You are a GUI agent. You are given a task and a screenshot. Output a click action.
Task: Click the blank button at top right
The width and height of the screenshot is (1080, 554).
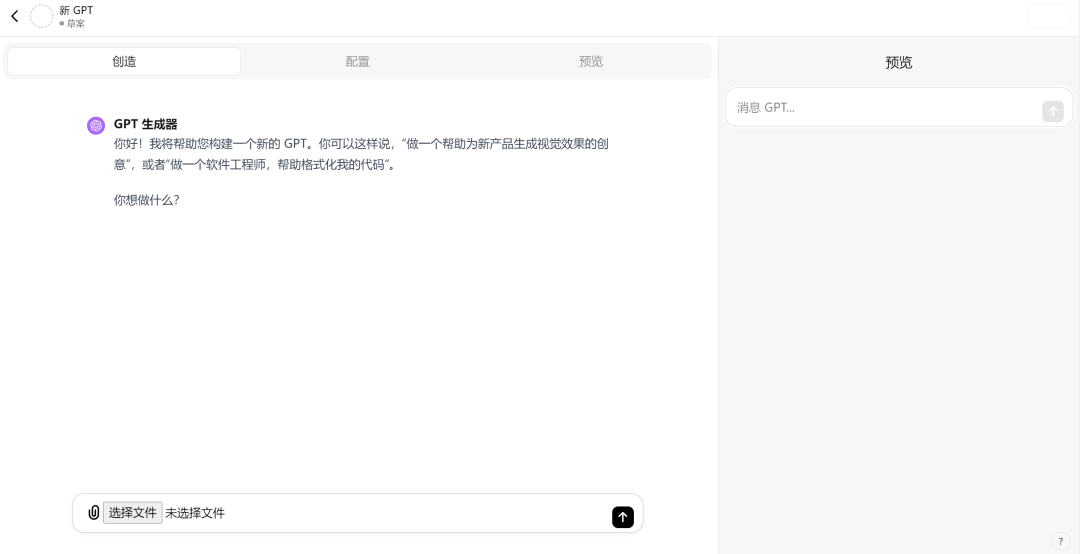[1048, 16]
